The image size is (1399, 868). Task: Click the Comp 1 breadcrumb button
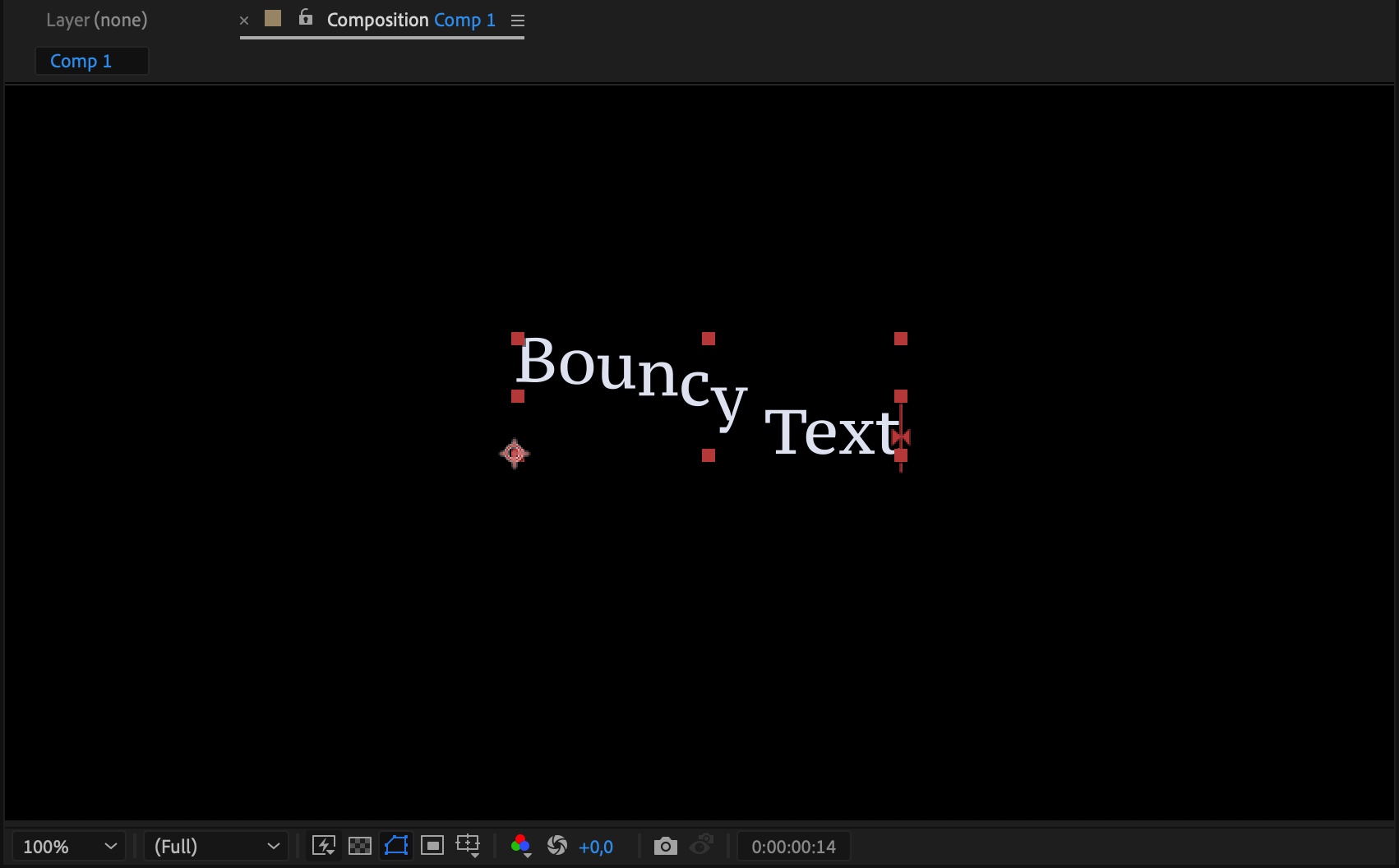pyautogui.click(x=81, y=61)
